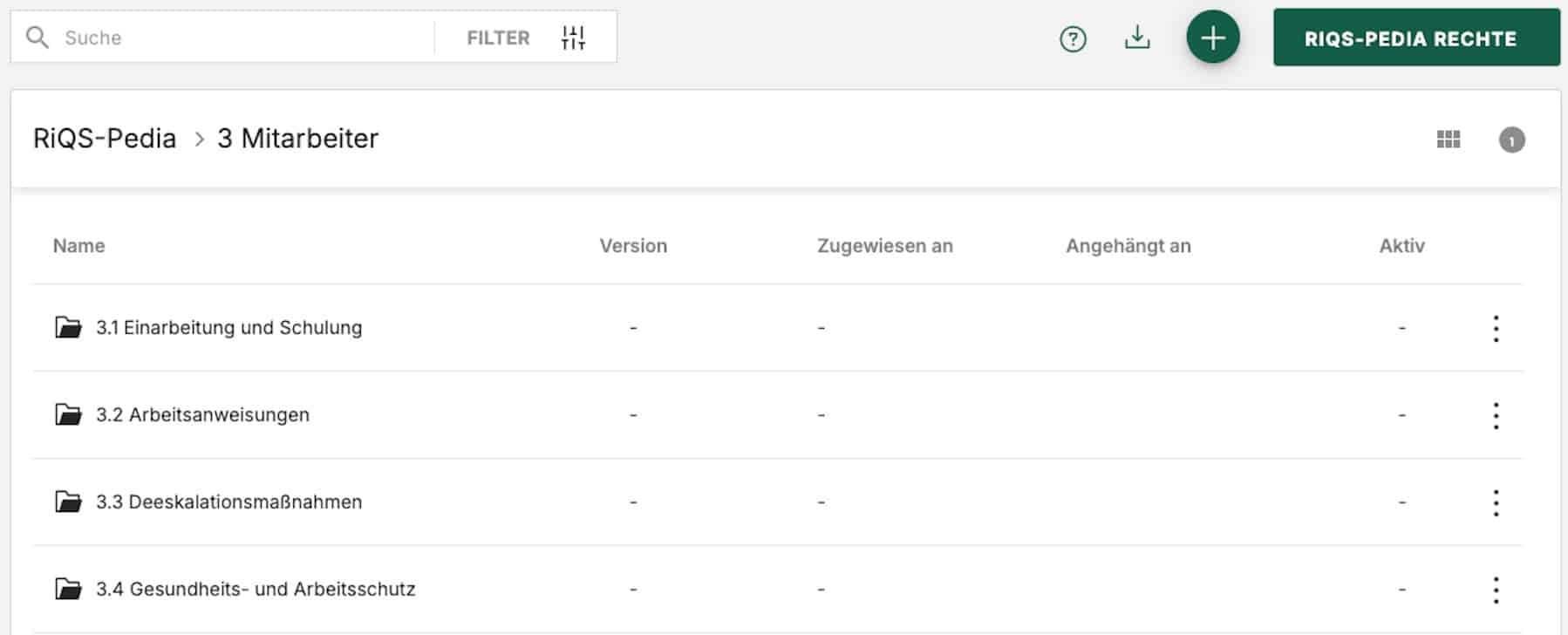The height and width of the screenshot is (635, 1568).
Task: Select the 3 Mitarbeiter breadcrumb
Action: tap(297, 139)
